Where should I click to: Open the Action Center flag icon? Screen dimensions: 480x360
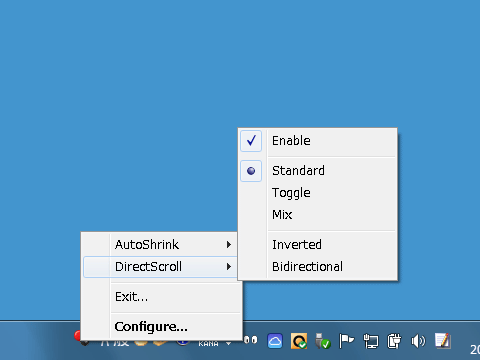pos(346,341)
